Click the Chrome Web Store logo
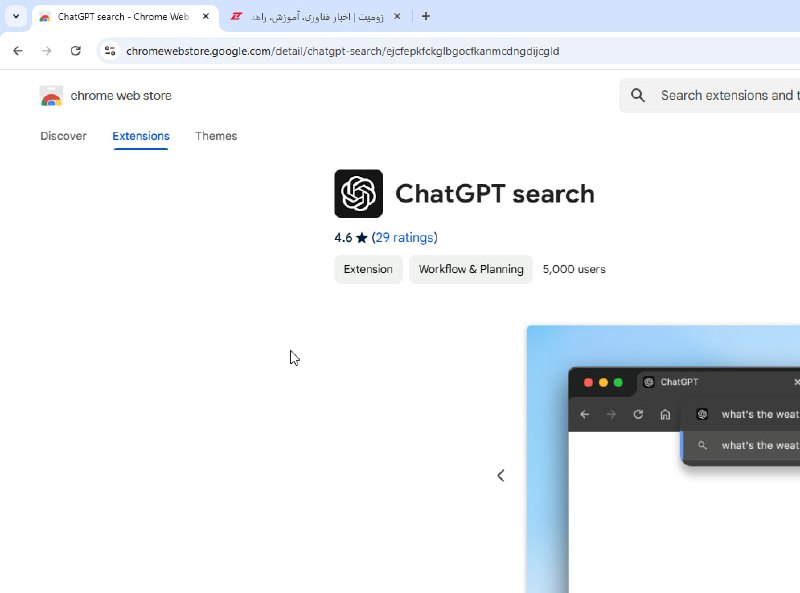This screenshot has width=800, height=593. [x=51, y=95]
